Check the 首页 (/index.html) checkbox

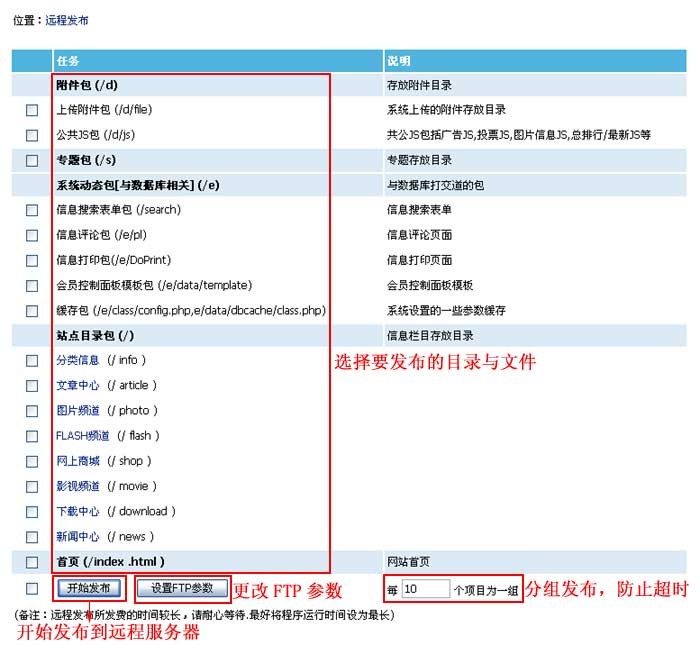coord(32,562)
